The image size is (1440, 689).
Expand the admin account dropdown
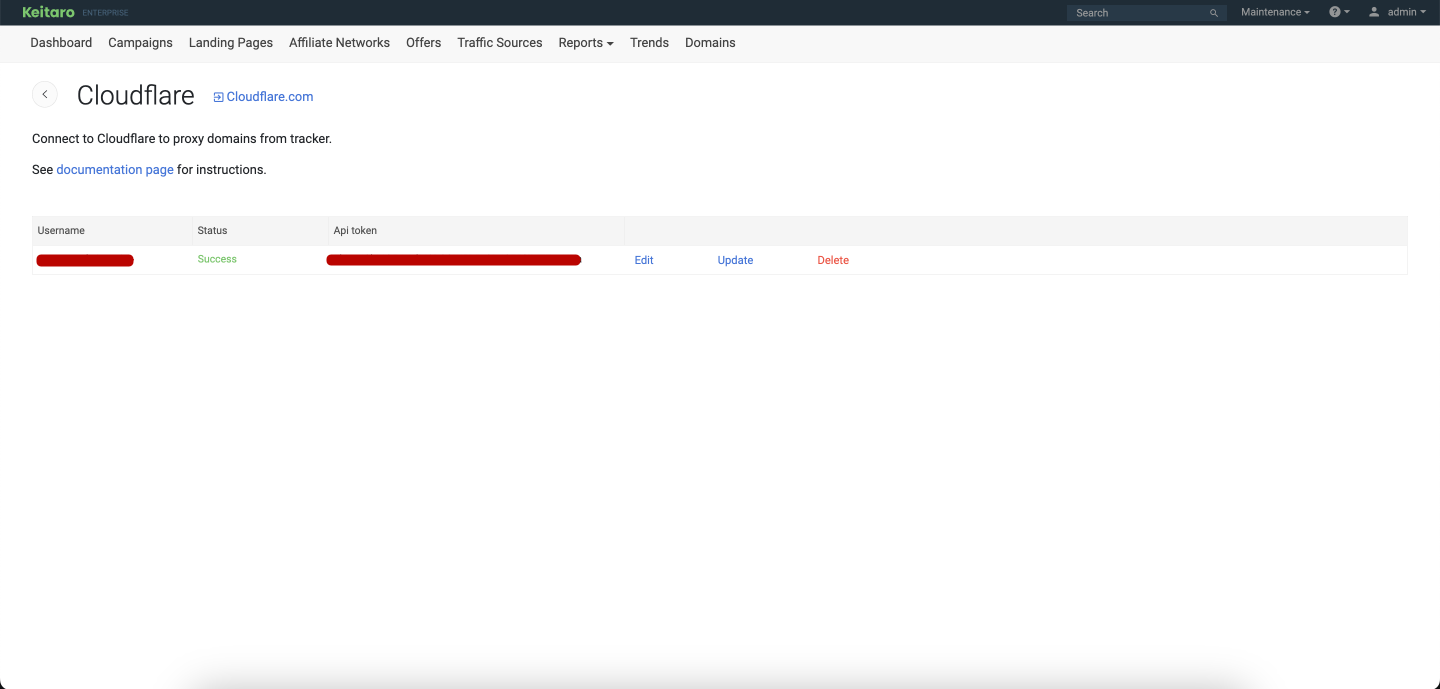coord(1407,12)
